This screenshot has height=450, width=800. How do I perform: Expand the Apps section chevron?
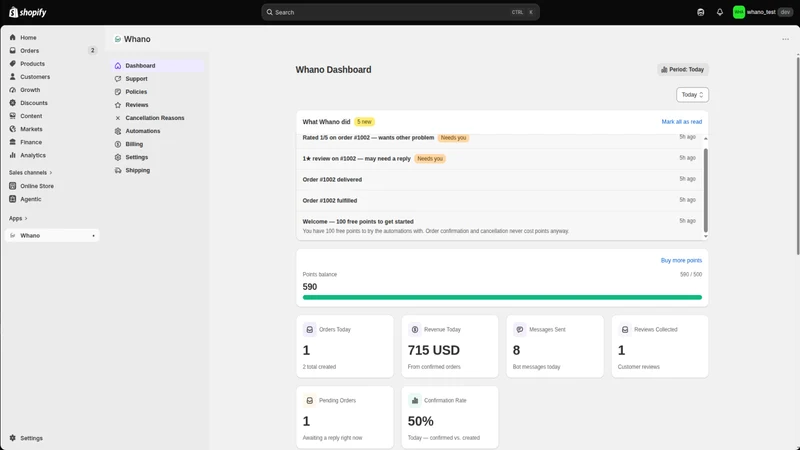26,218
